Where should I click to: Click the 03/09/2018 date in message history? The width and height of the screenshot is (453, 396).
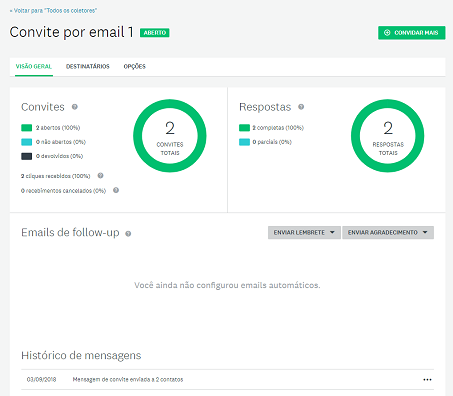(x=41, y=380)
